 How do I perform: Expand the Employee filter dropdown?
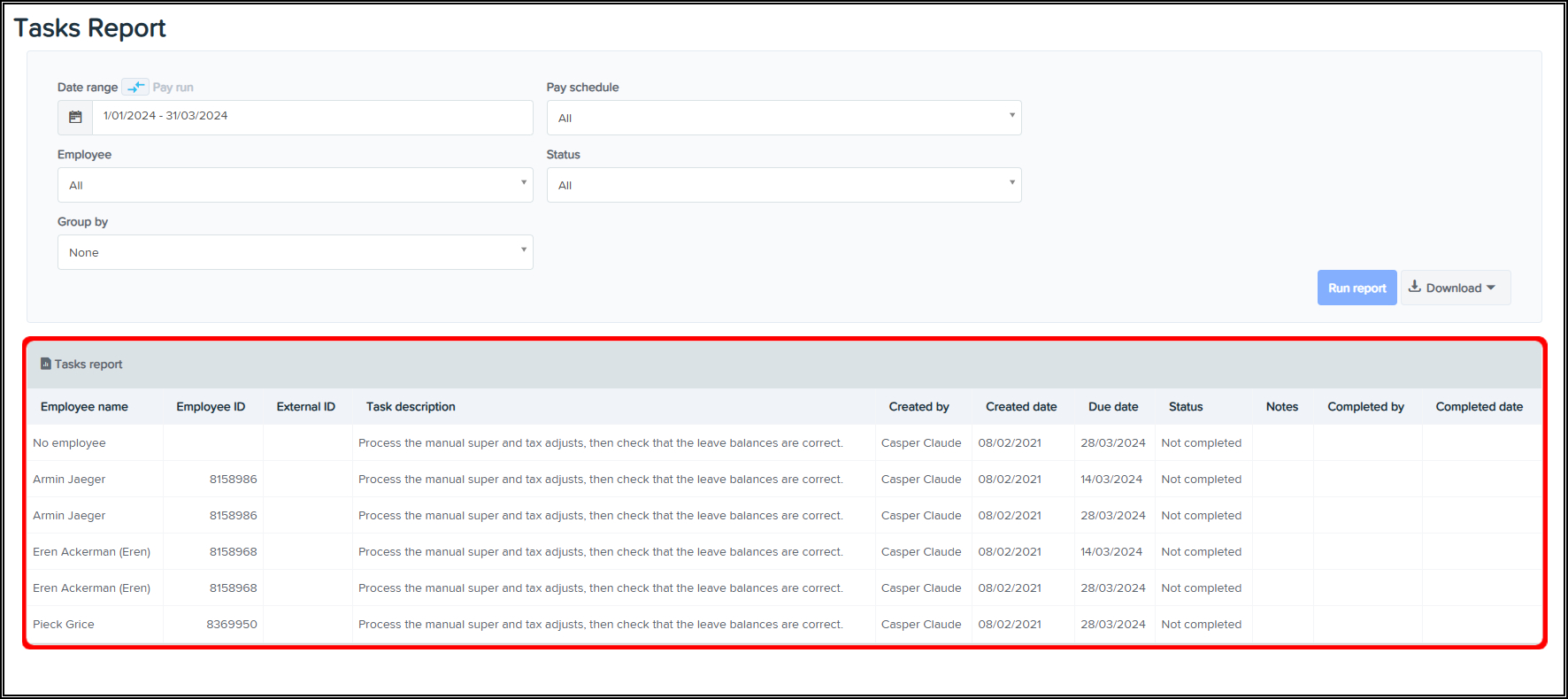point(295,185)
